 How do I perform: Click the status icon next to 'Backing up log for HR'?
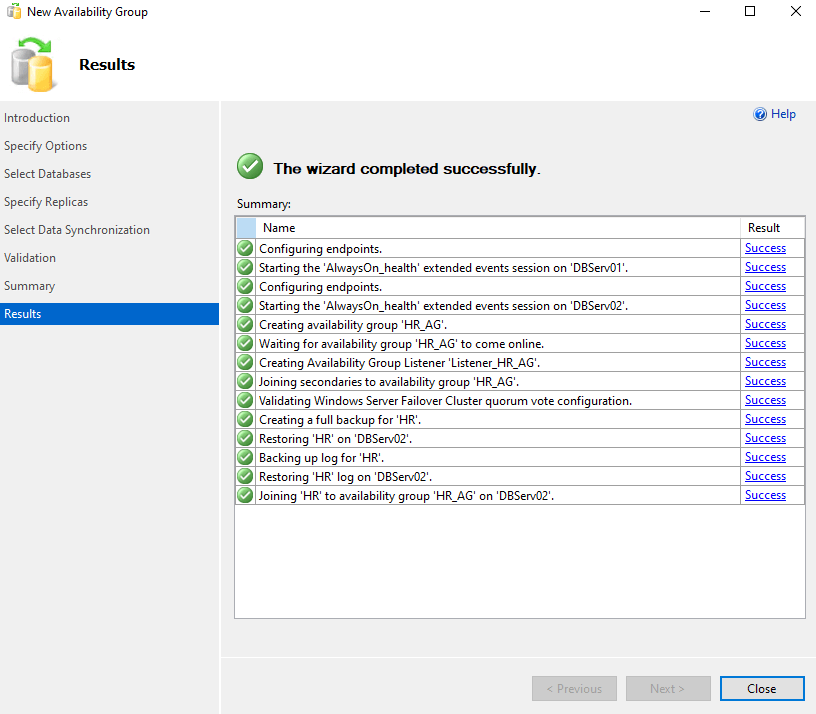coord(245,457)
